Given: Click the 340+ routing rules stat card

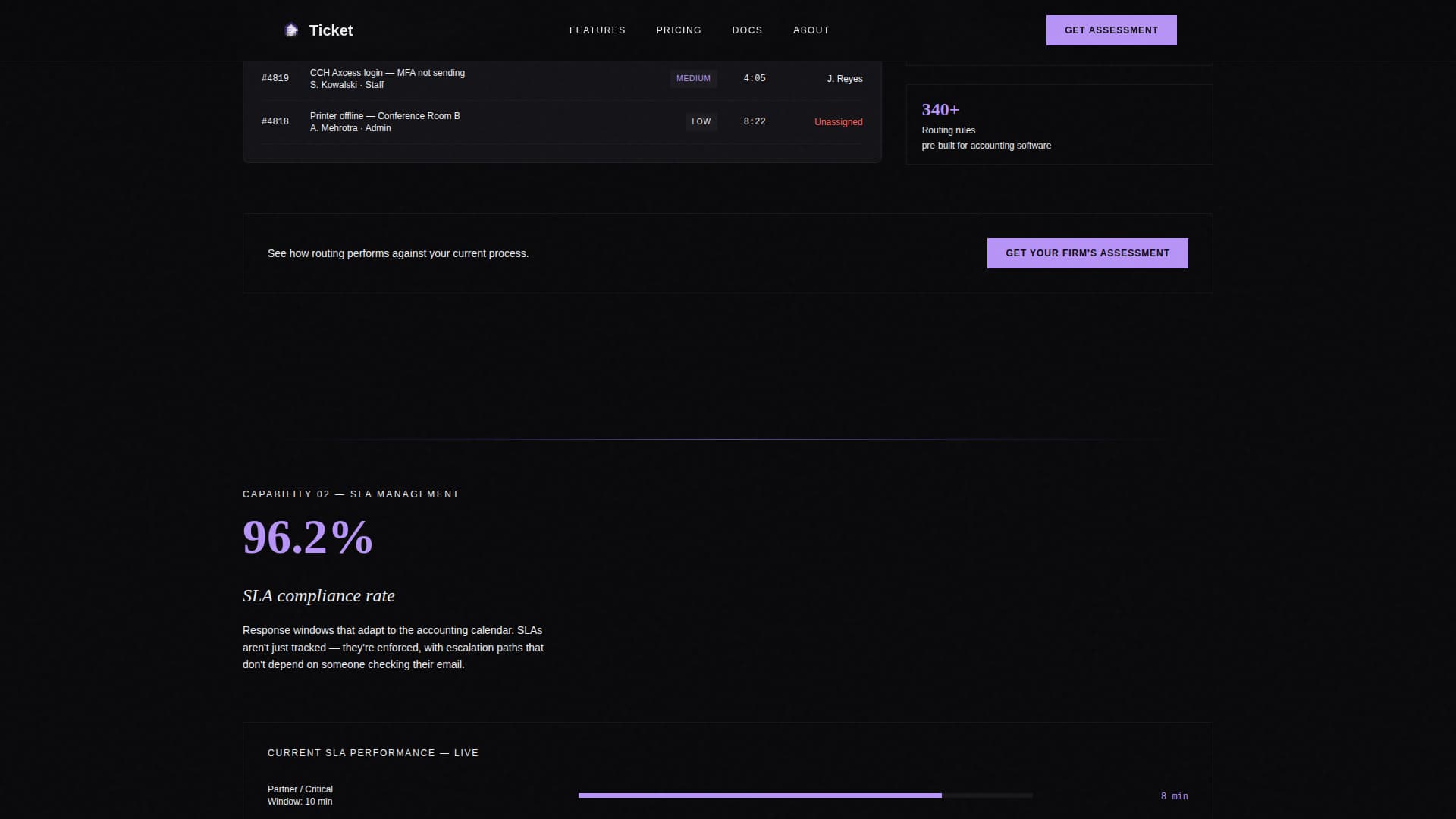Looking at the screenshot, I should tap(1059, 124).
